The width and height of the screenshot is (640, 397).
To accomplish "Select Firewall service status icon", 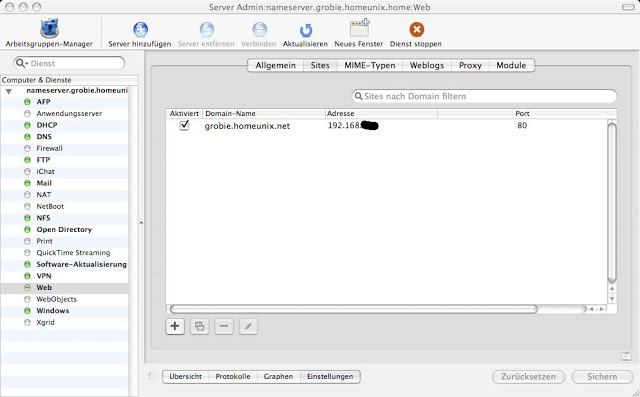I will [x=27, y=148].
